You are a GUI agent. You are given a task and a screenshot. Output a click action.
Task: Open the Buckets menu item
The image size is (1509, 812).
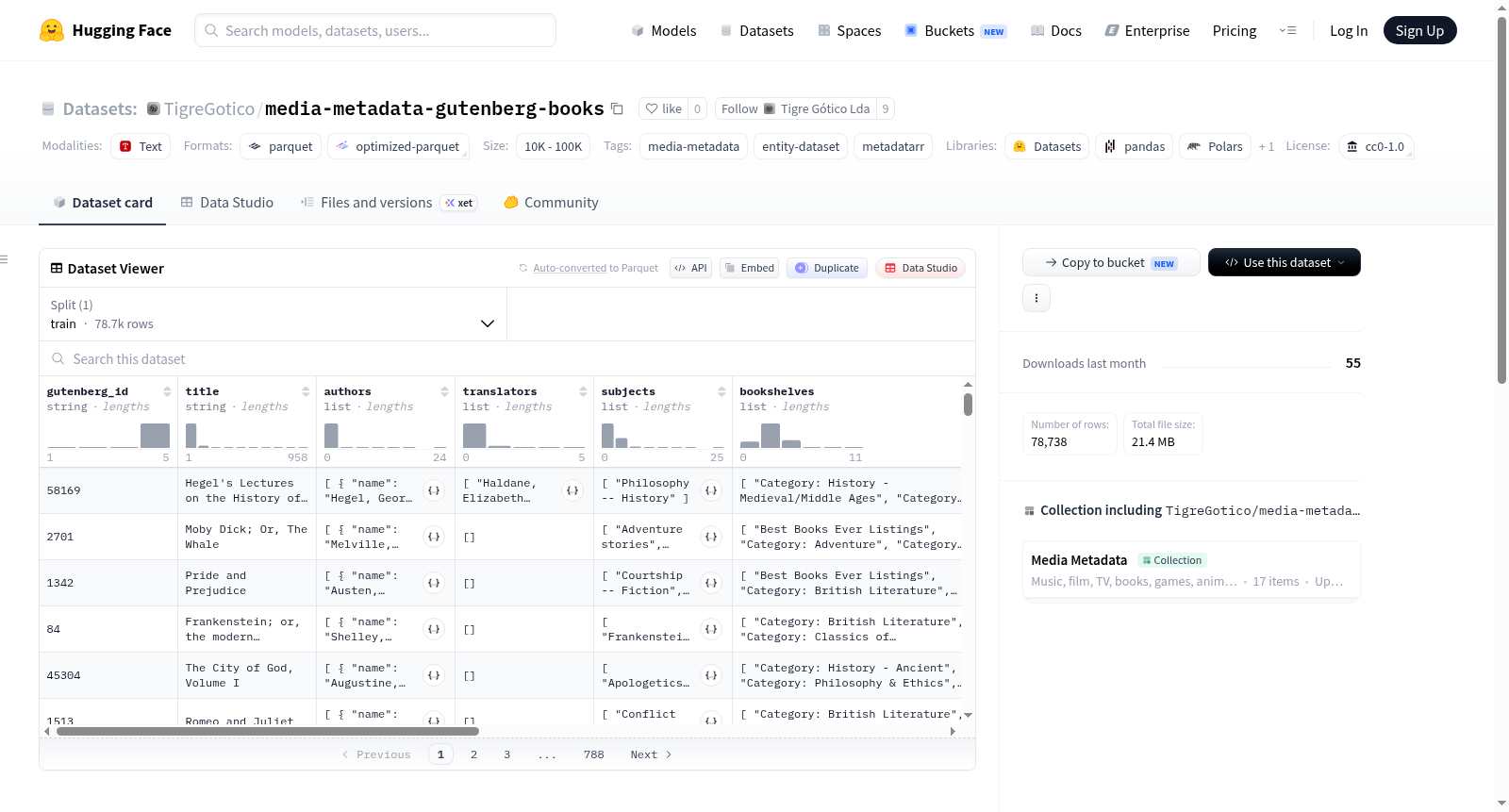tap(955, 30)
